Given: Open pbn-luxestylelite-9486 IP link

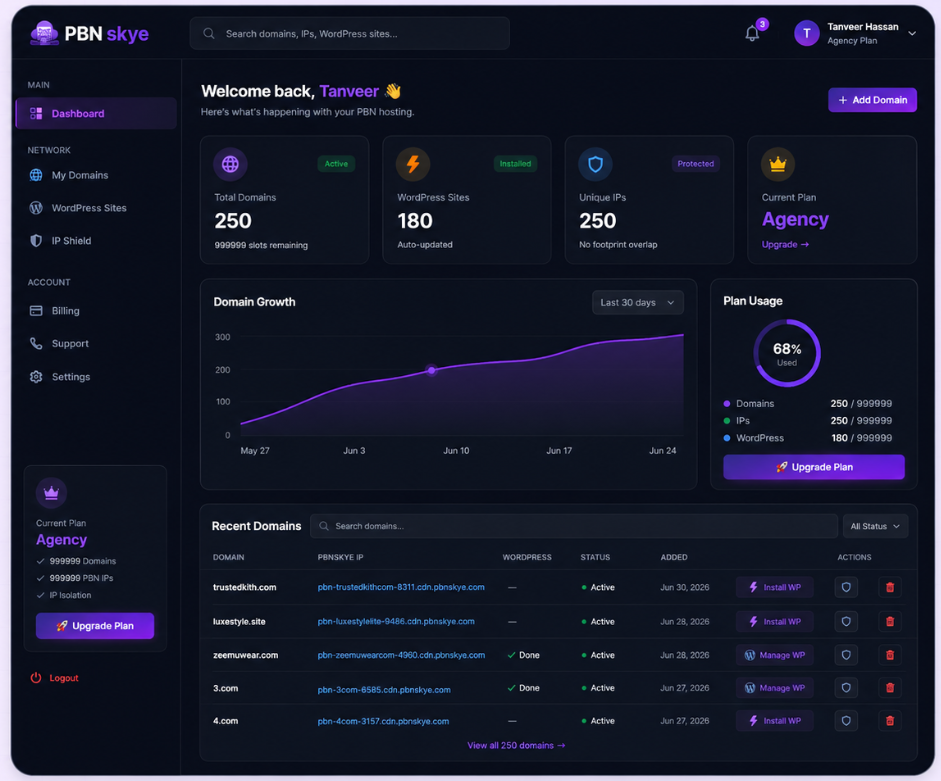Looking at the screenshot, I should pos(396,621).
